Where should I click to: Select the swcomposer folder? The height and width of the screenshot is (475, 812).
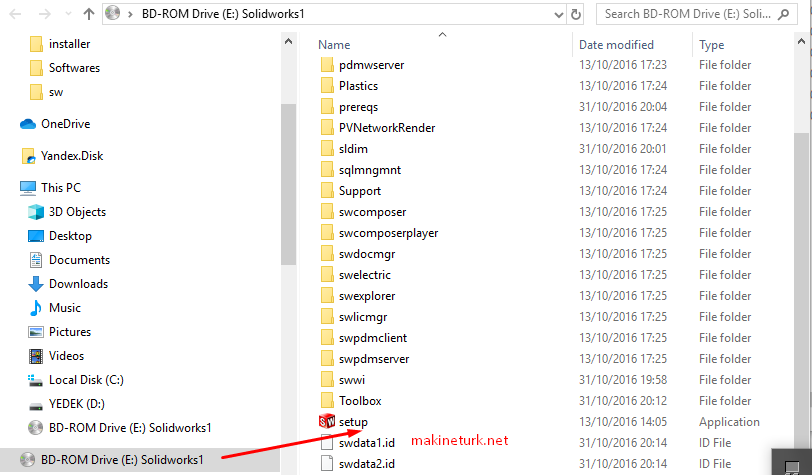(372, 212)
